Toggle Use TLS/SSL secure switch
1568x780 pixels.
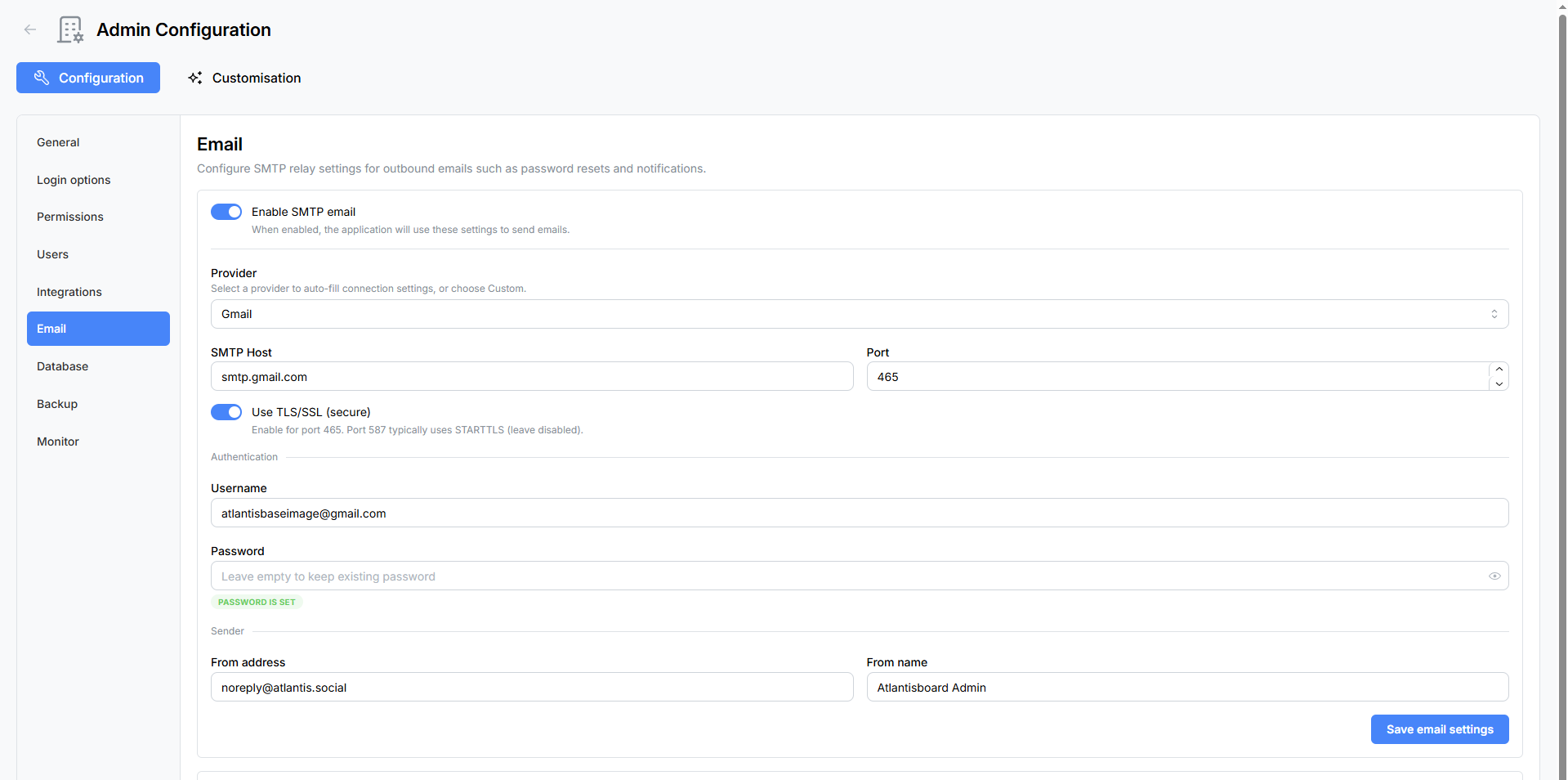pos(226,412)
